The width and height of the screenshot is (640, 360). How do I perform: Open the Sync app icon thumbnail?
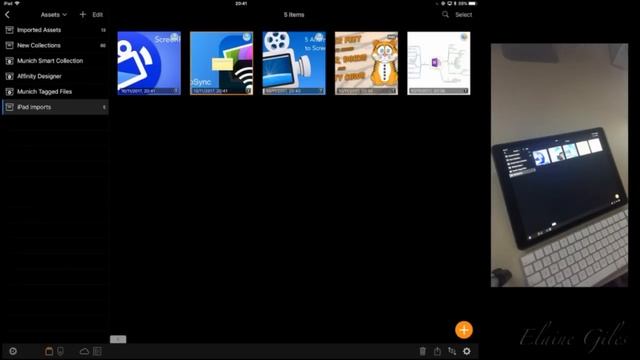(222, 63)
